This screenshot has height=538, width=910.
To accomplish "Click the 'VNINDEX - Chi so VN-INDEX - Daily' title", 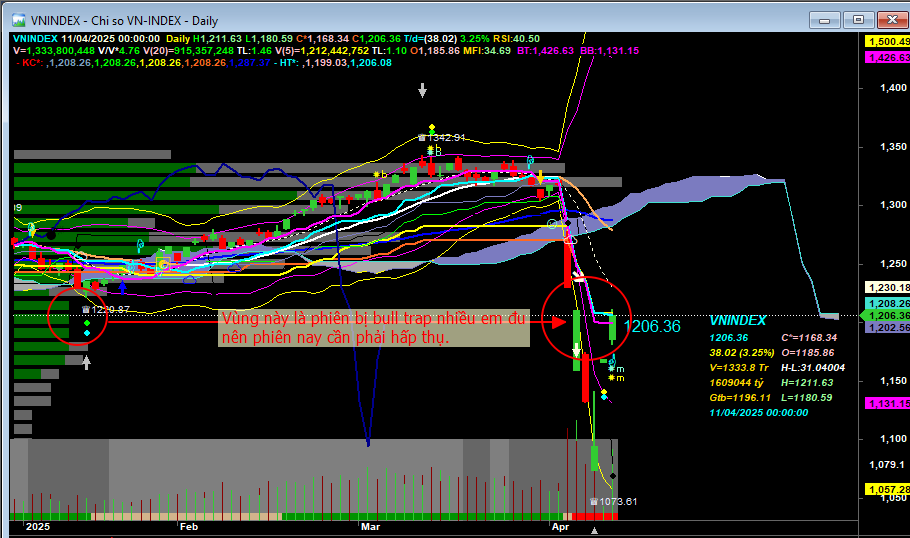I will (124, 21).
